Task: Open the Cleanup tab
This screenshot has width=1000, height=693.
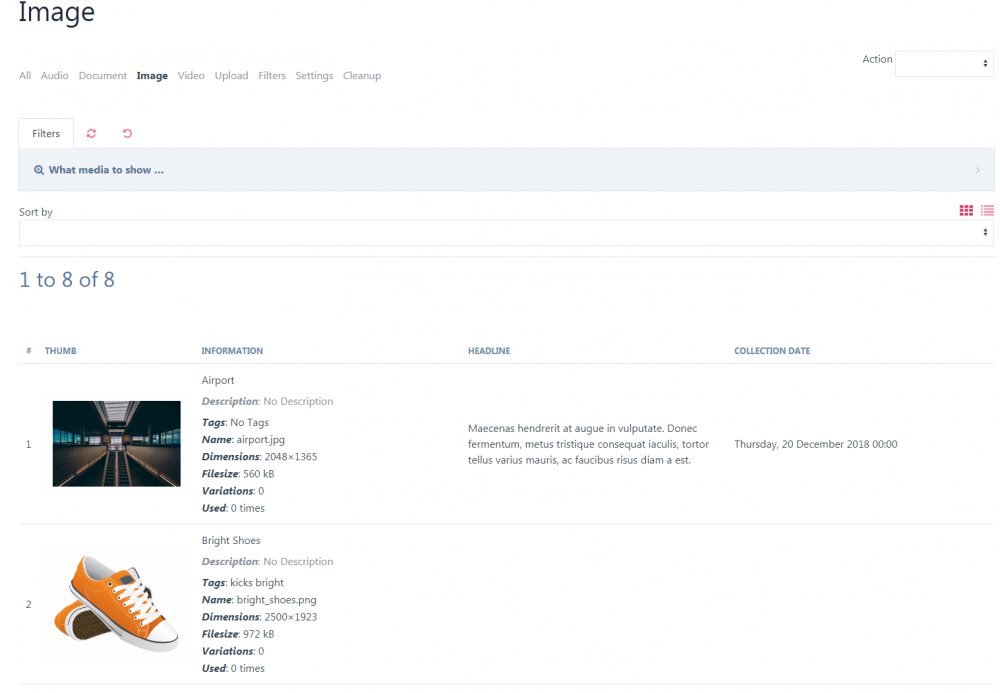Action: point(361,75)
